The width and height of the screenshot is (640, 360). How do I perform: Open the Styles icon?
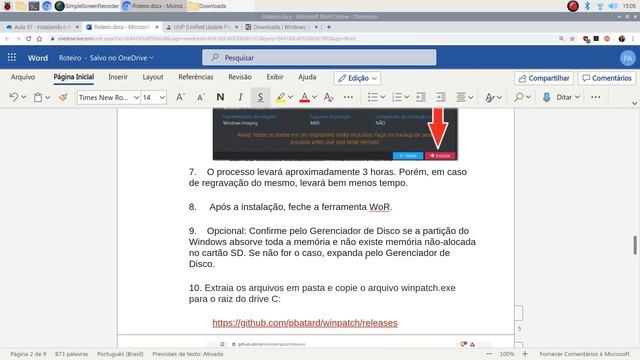coord(489,97)
